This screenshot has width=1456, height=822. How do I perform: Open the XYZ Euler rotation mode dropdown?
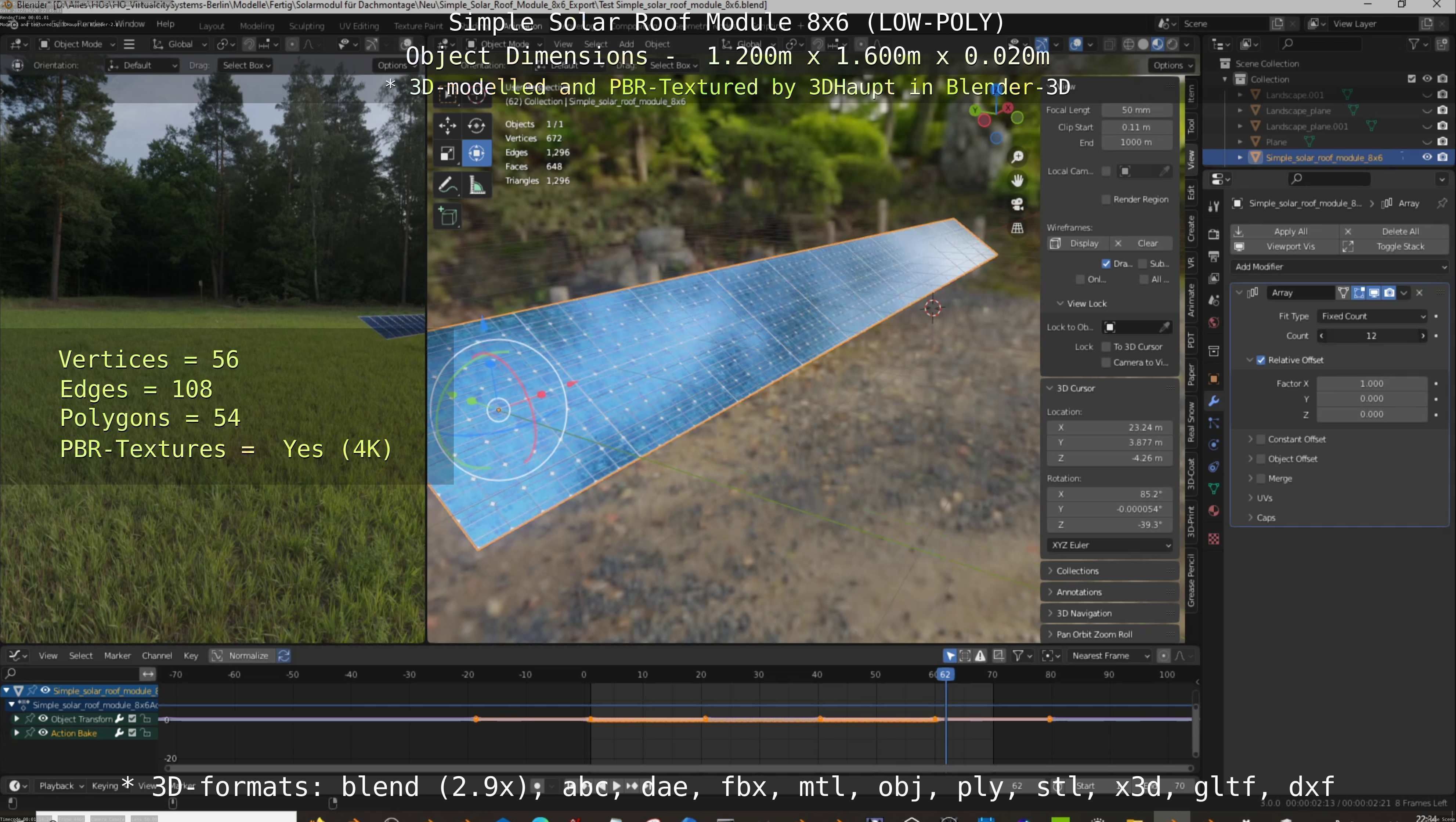pyautogui.click(x=1109, y=545)
